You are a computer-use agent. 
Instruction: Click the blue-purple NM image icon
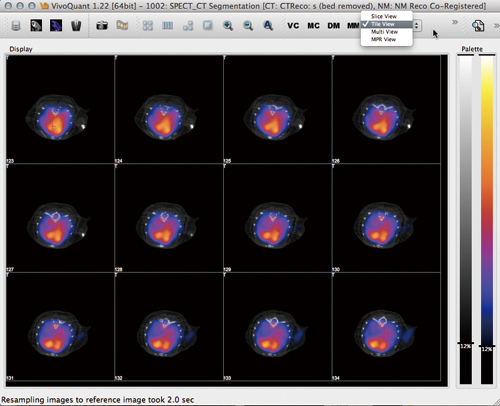(x=56, y=25)
